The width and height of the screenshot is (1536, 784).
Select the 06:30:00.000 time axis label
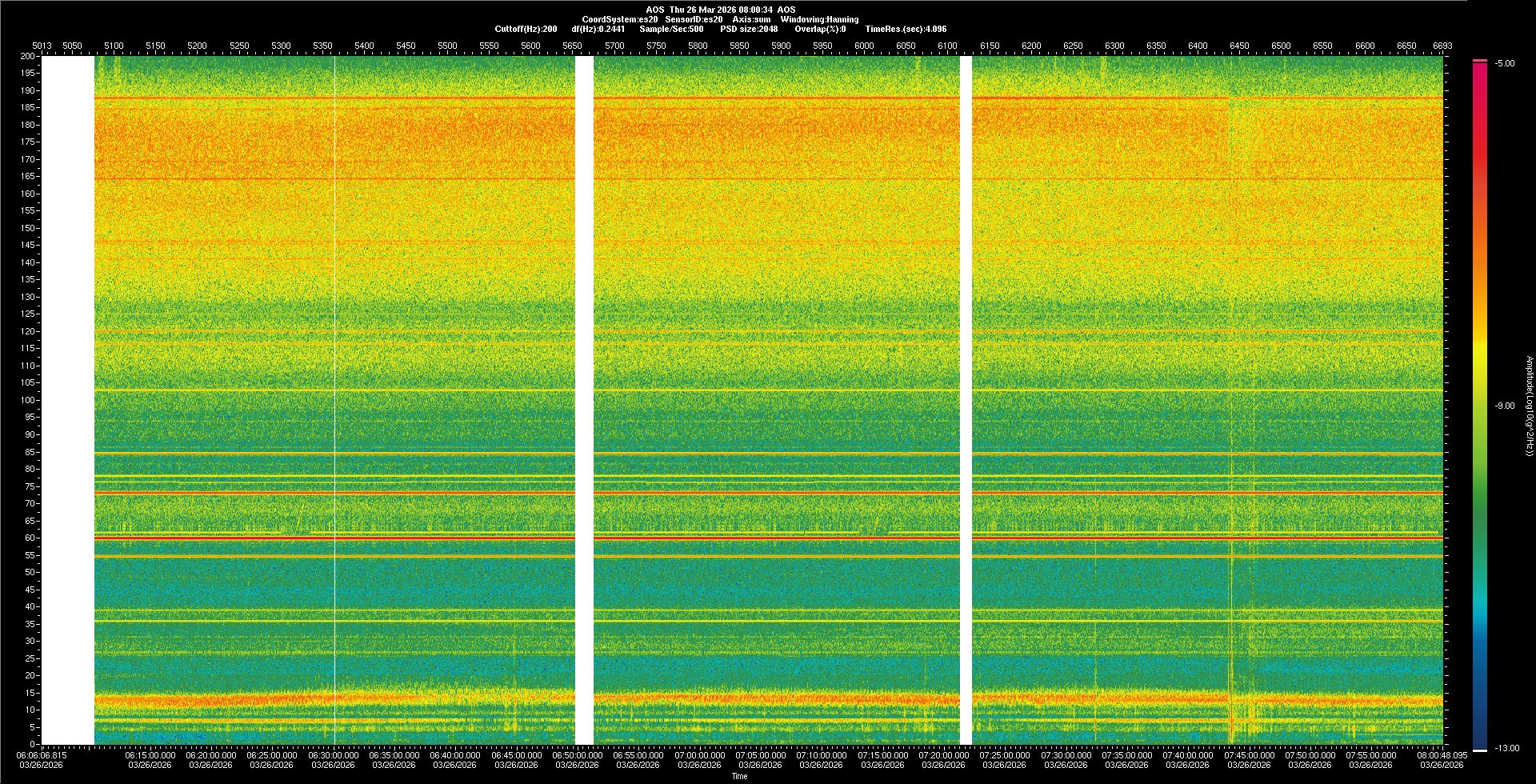tap(333, 755)
